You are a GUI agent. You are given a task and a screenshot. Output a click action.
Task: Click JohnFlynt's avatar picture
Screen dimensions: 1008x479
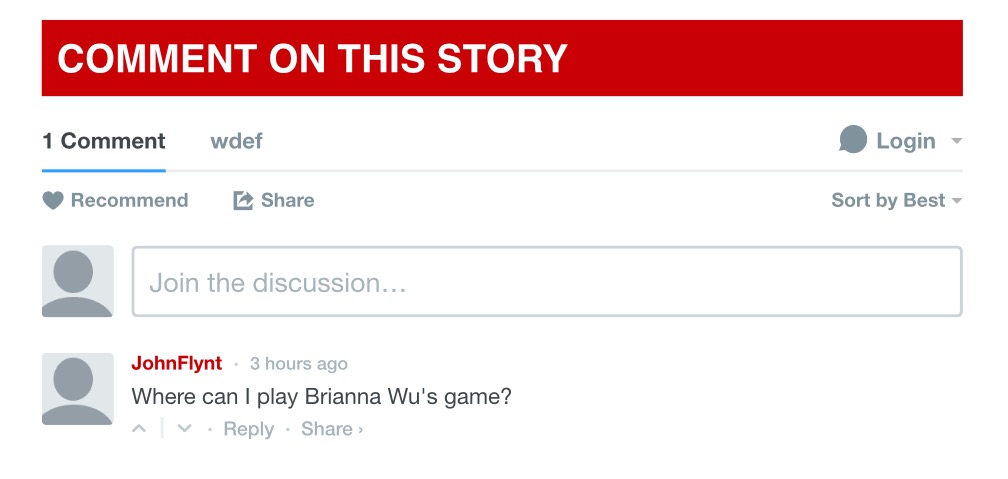[78, 389]
